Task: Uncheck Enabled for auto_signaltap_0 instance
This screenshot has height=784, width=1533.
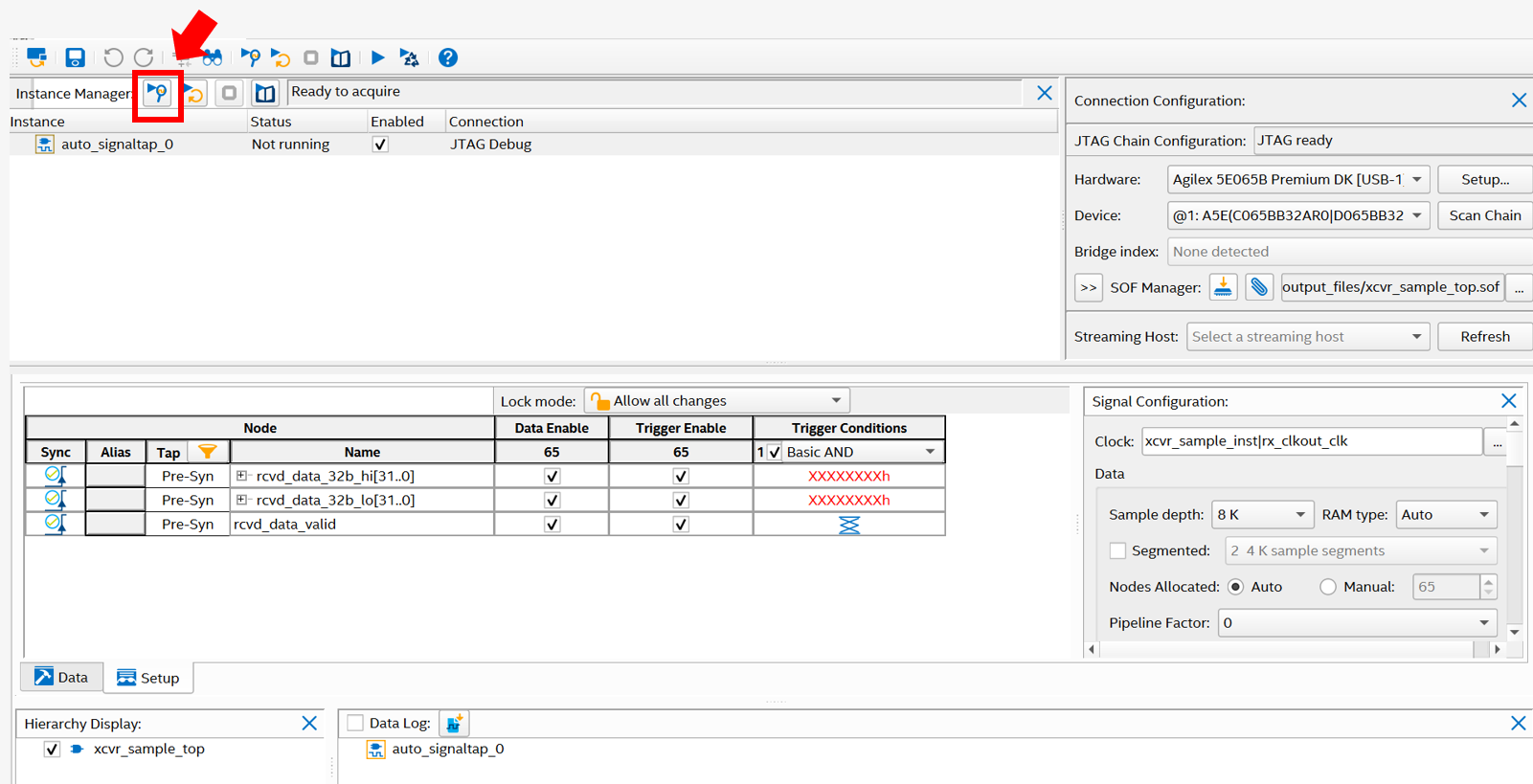Action: click(x=380, y=145)
